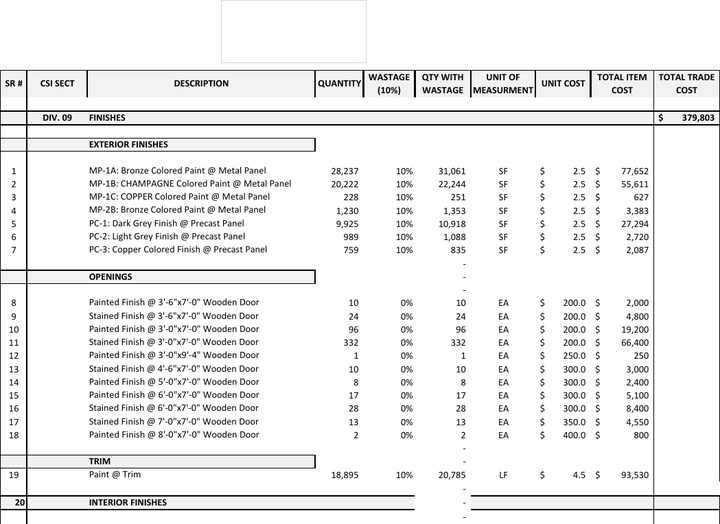The image size is (720, 524).
Task: Click the EXTERIOR FINISHES section heading
Action: click(129, 145)
